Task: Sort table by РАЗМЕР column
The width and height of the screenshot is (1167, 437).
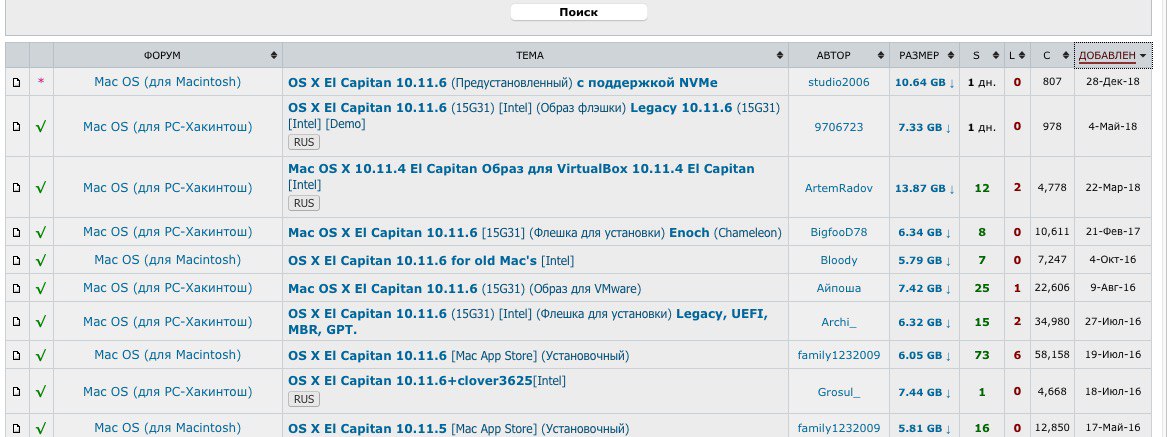Action: [x=924, y=55]
